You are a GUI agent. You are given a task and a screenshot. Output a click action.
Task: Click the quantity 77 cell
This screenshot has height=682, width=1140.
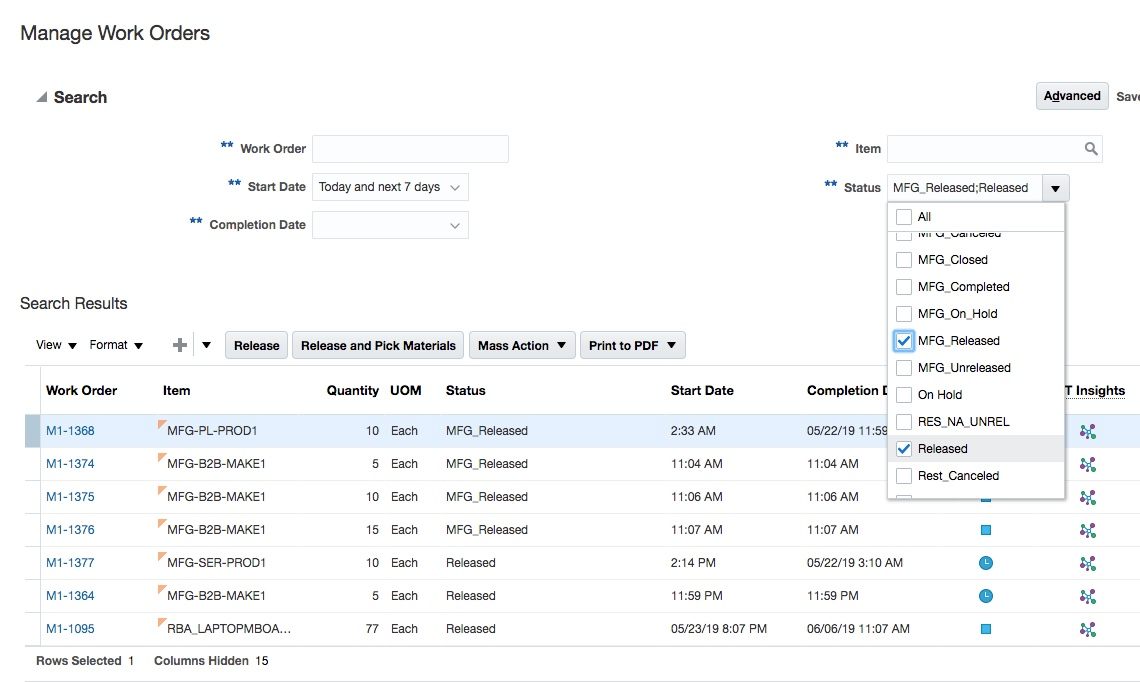[x=372, y=629]
